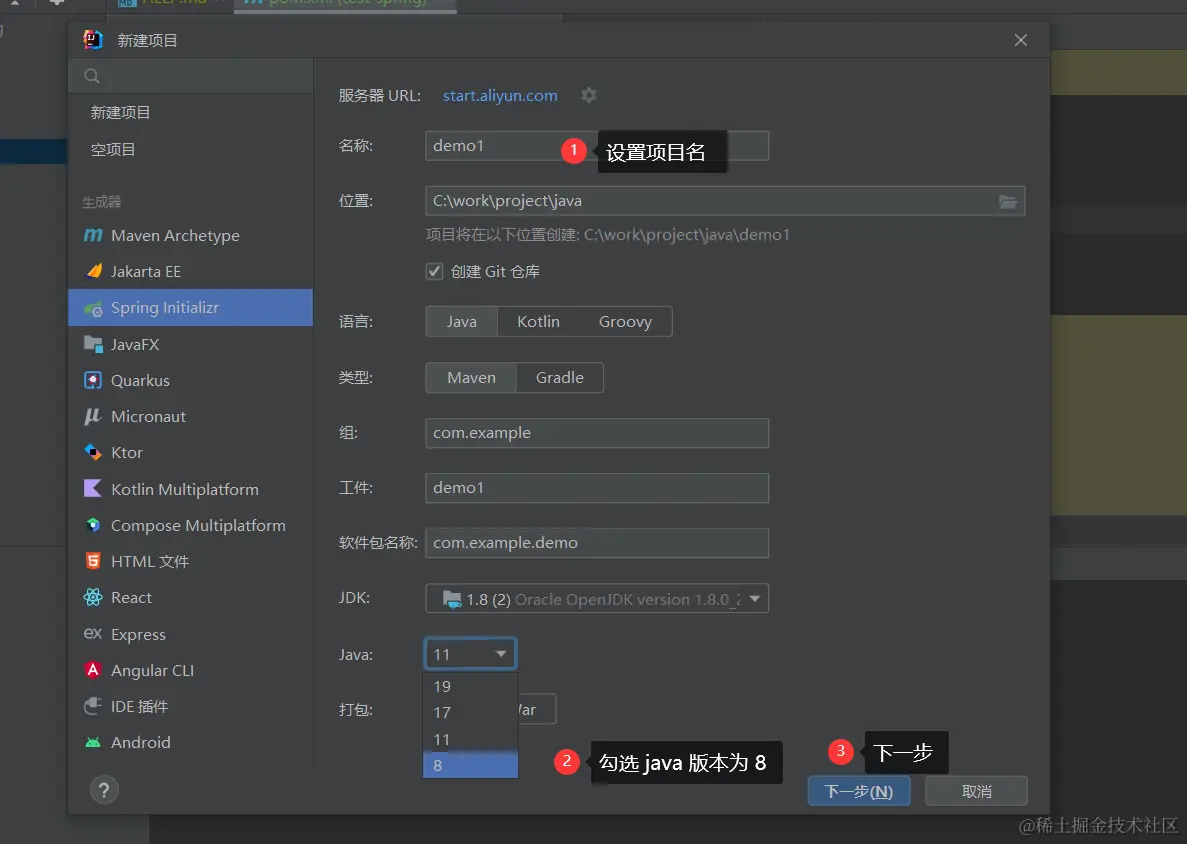Select Ktor generator
This screenshot has height=844, width=1187.
coord(191,453)
